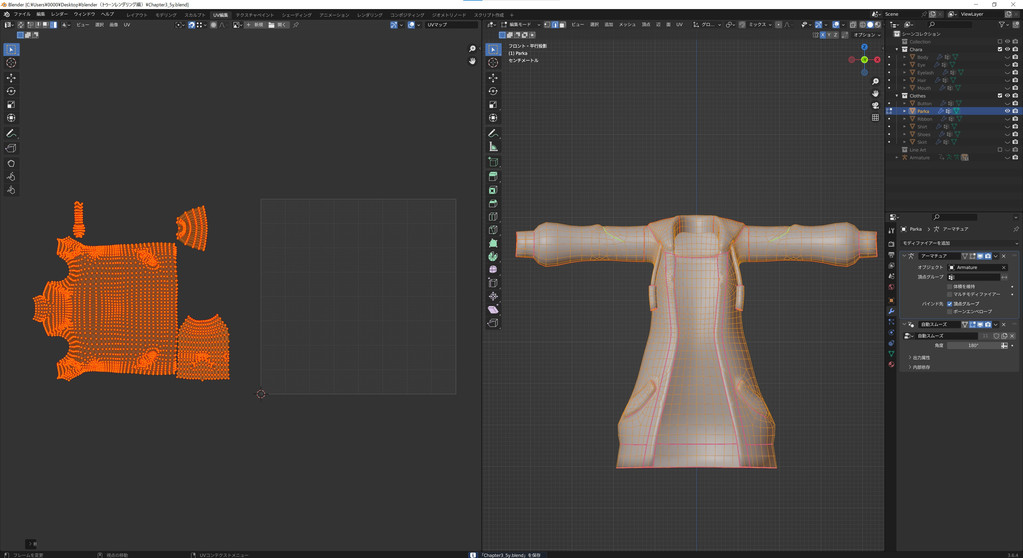Switch to the シェーディング workspace tab

point(296,15)
